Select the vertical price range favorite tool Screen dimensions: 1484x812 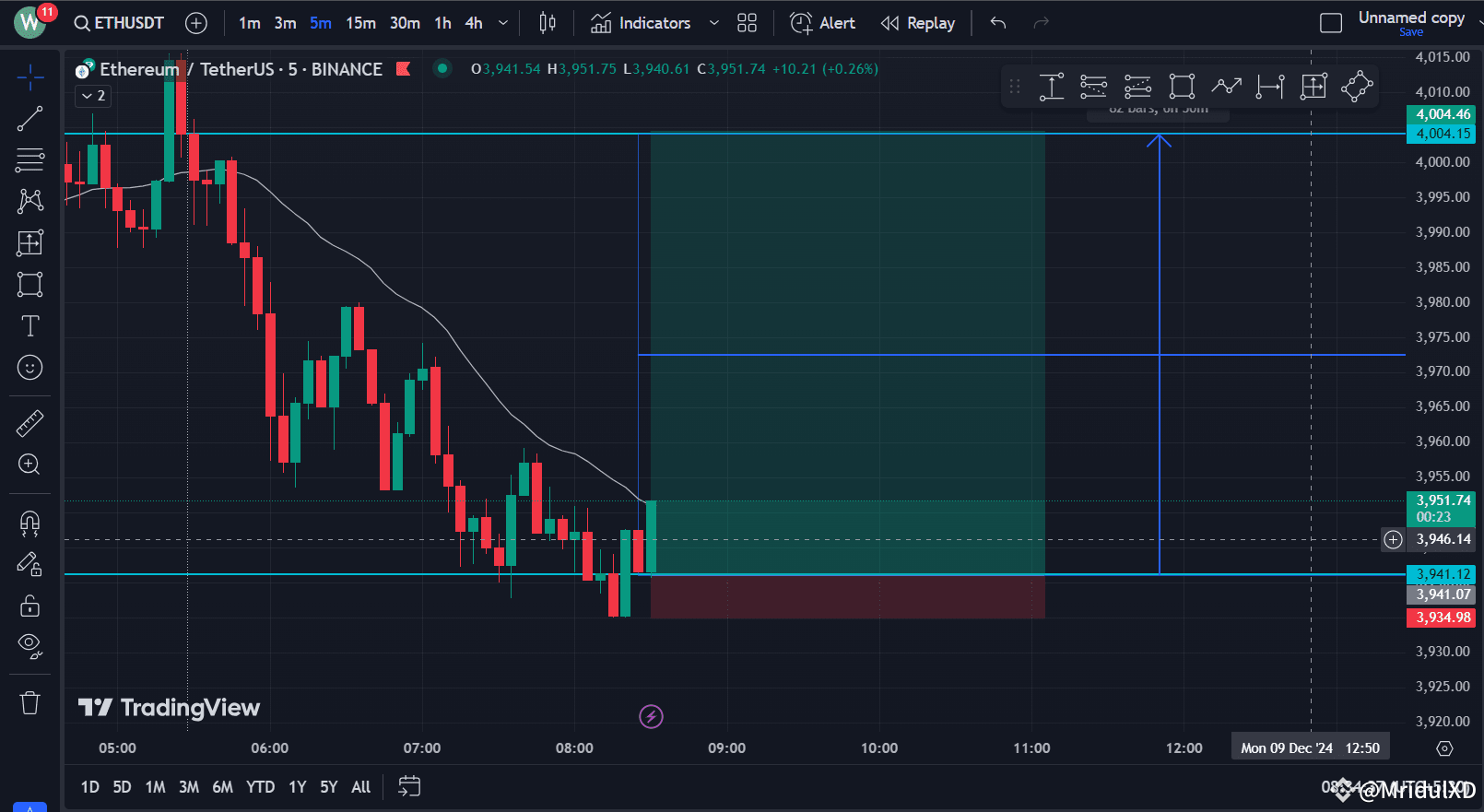(x=1052, y=87)
